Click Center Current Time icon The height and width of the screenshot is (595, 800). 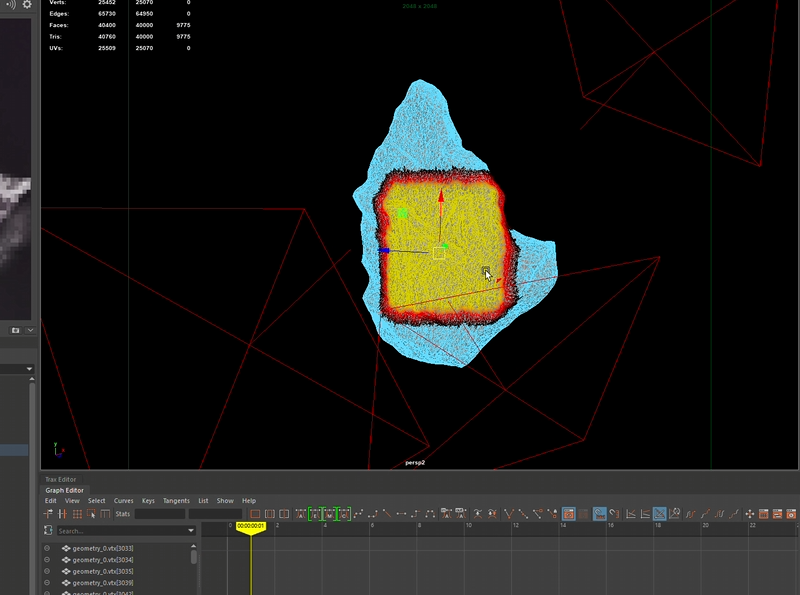coord(284,514)
